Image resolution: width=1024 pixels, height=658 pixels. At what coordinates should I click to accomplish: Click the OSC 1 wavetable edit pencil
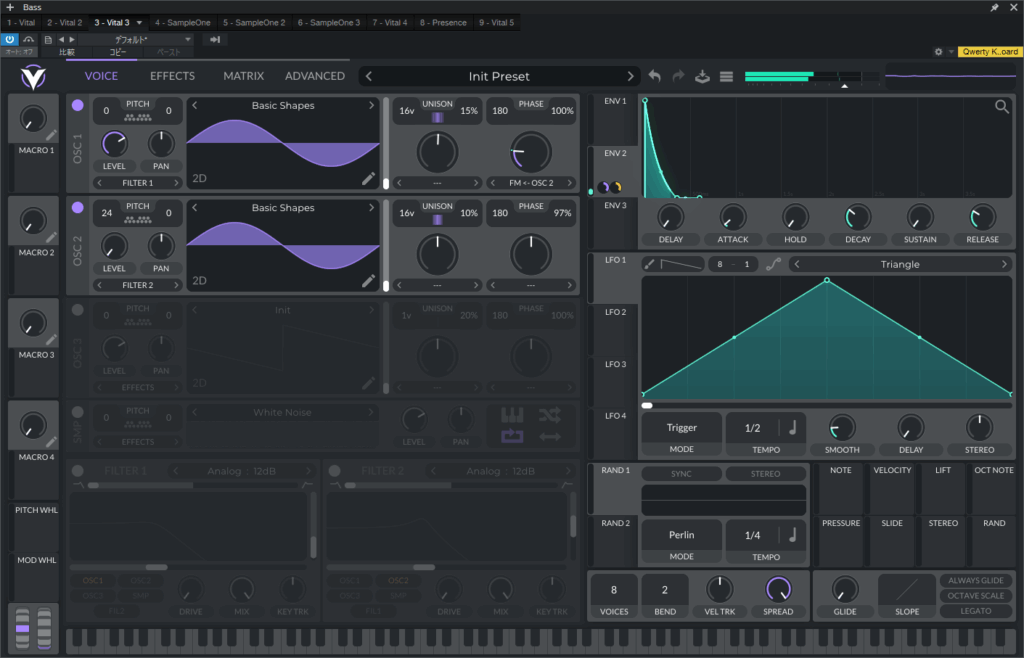point(369,179)
